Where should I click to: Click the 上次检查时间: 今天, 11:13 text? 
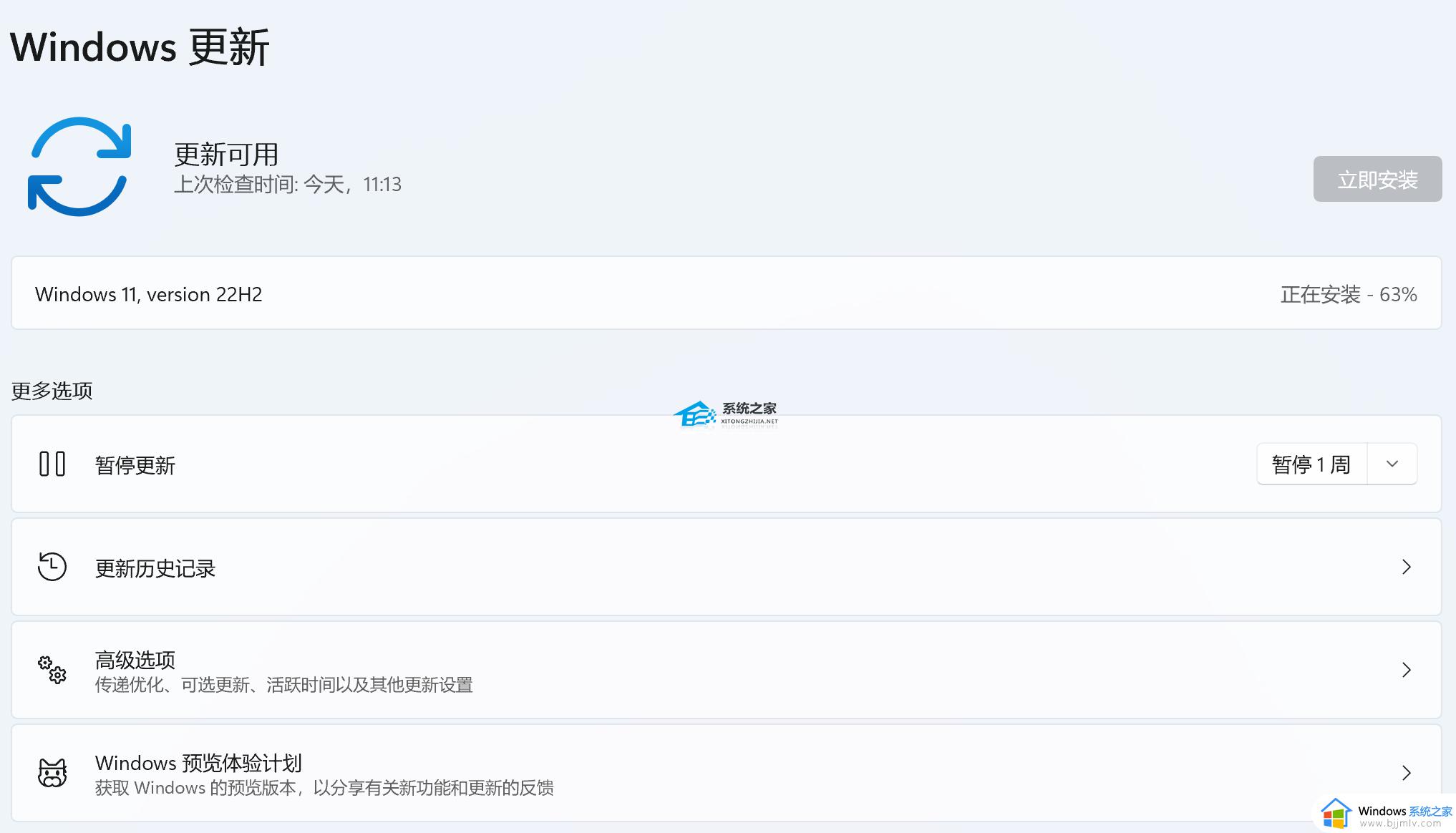[288, 185]
